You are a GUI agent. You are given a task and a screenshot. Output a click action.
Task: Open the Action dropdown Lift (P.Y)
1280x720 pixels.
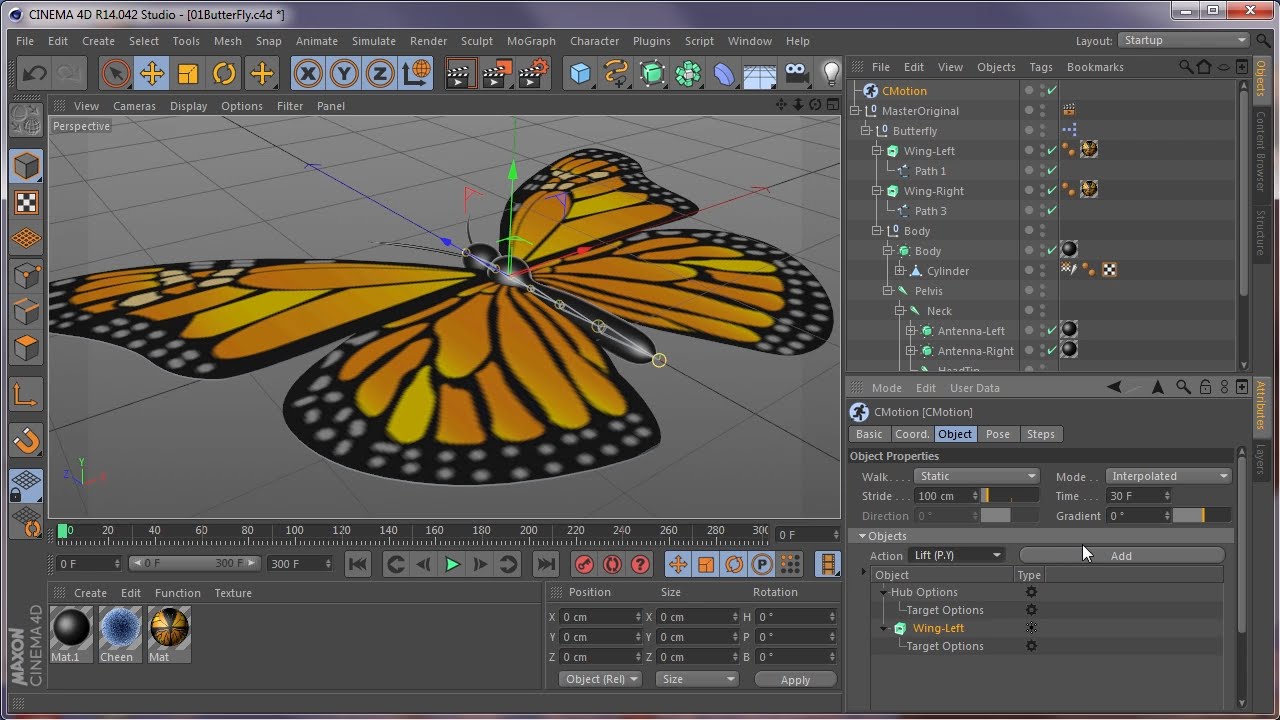[x=956, y=556]
